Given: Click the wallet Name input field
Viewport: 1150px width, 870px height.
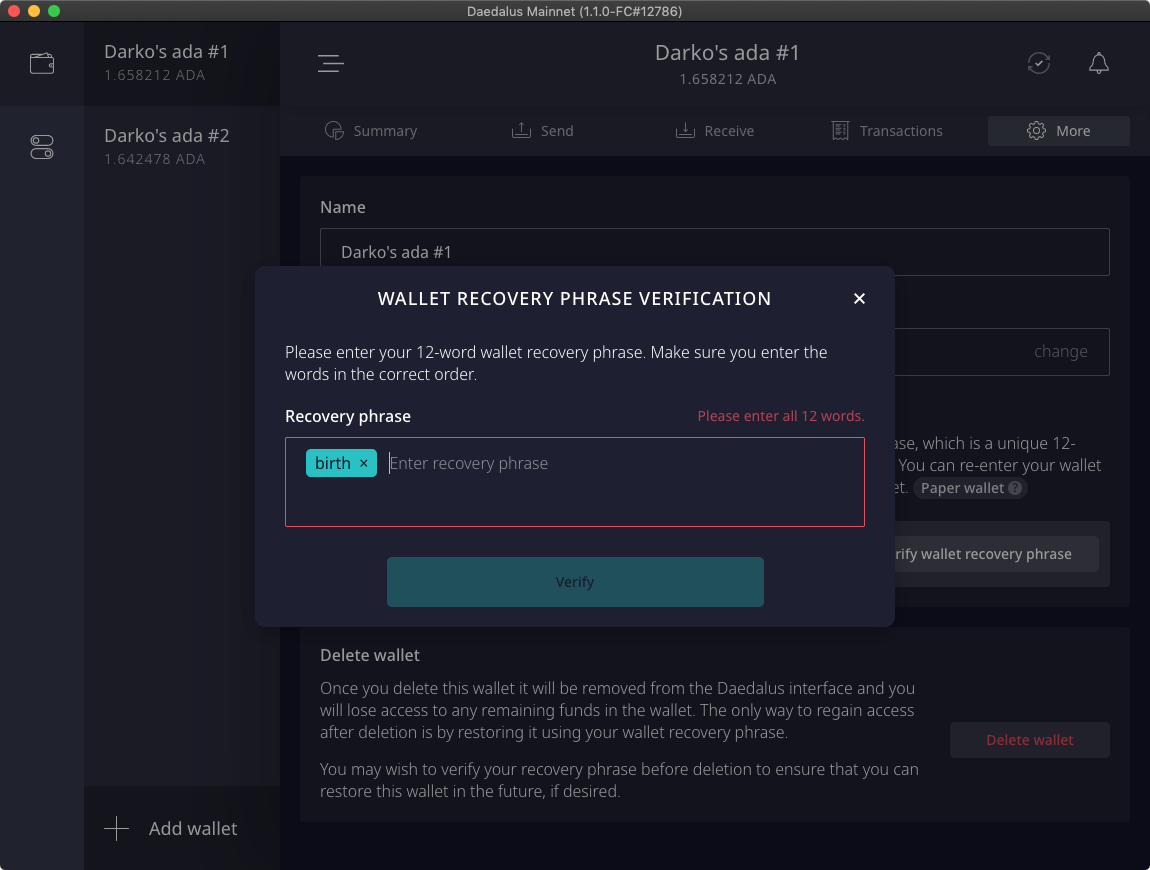Looking at the screenshot, I should 714,252.
